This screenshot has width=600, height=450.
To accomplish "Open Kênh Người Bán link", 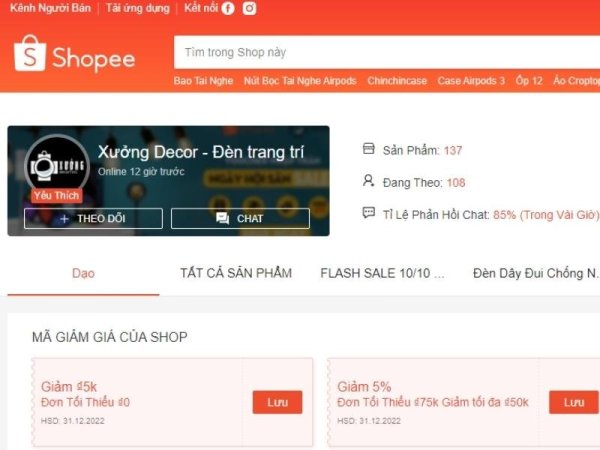I will point(50,8).
